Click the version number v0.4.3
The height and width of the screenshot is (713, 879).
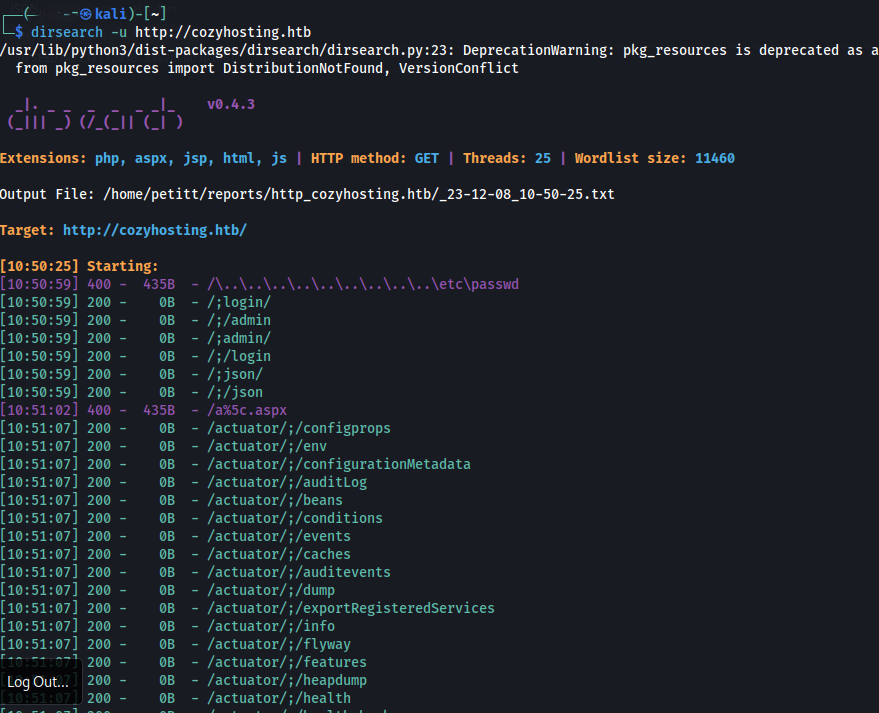click(232, 104)
